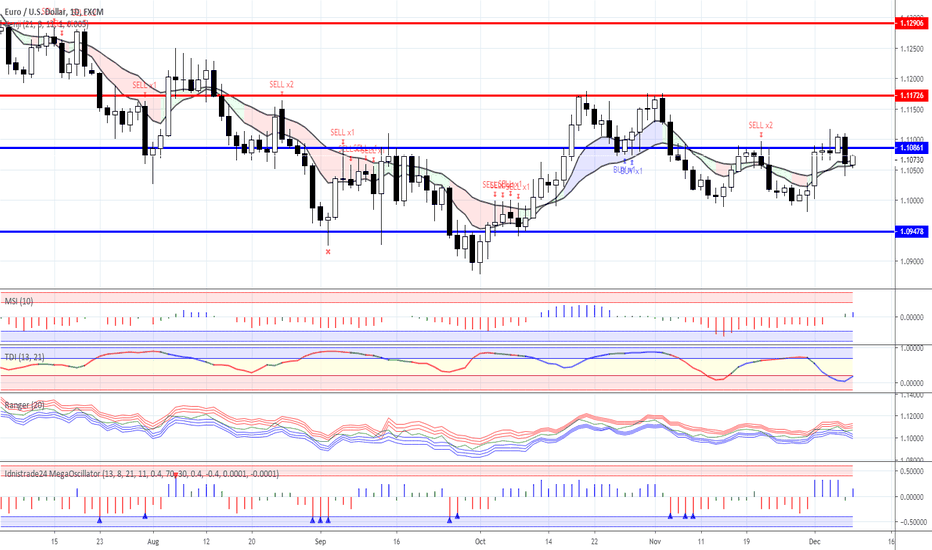This screenshot has width=932, height=550.
Task: Click the Nov label on the time axis
Action: tap(654, 538)
